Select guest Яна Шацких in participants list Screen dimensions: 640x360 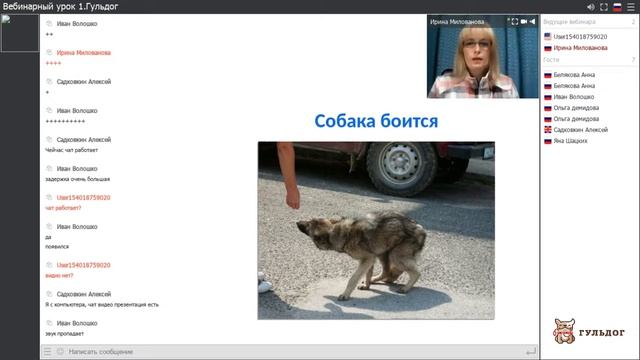point(570,141)
